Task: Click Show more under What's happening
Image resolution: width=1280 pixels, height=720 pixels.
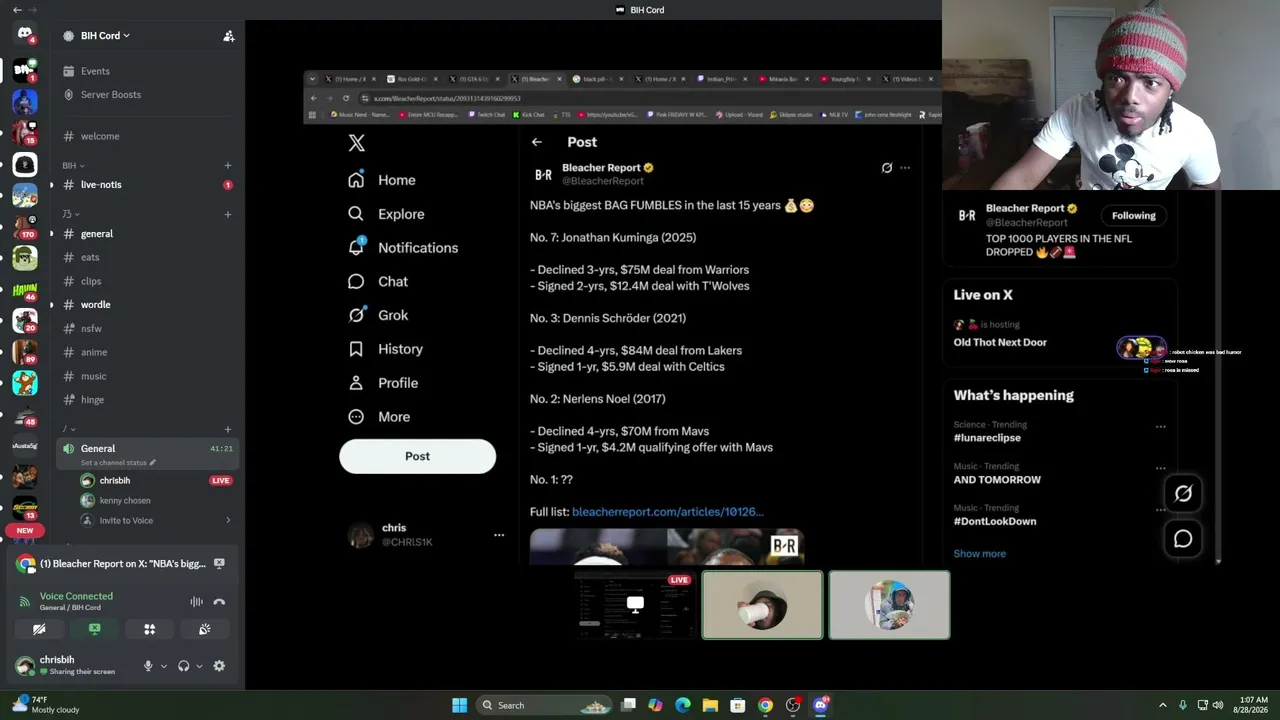Action: click(x=980, y=554)
